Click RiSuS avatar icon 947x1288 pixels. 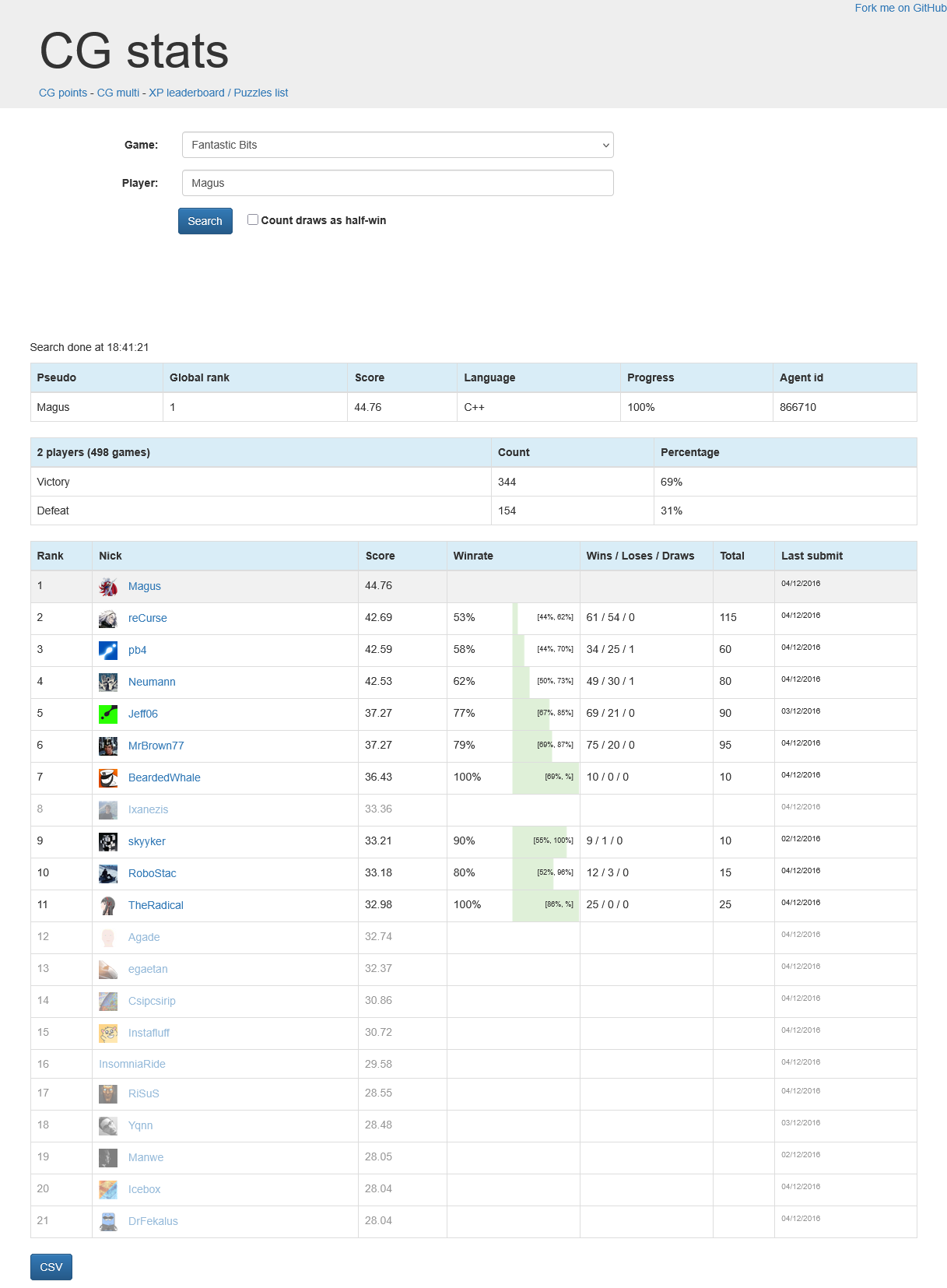click(108, 1094)
